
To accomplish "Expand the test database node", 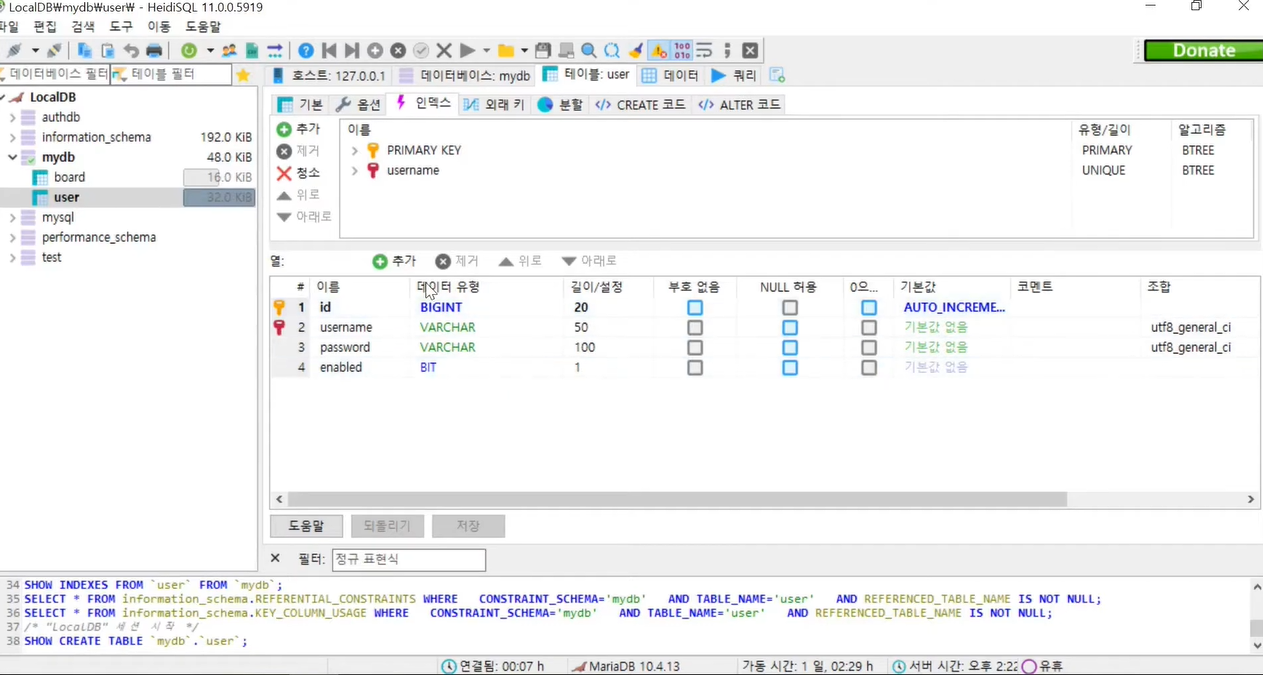I will pyautogui.click(x=13, y=257).
